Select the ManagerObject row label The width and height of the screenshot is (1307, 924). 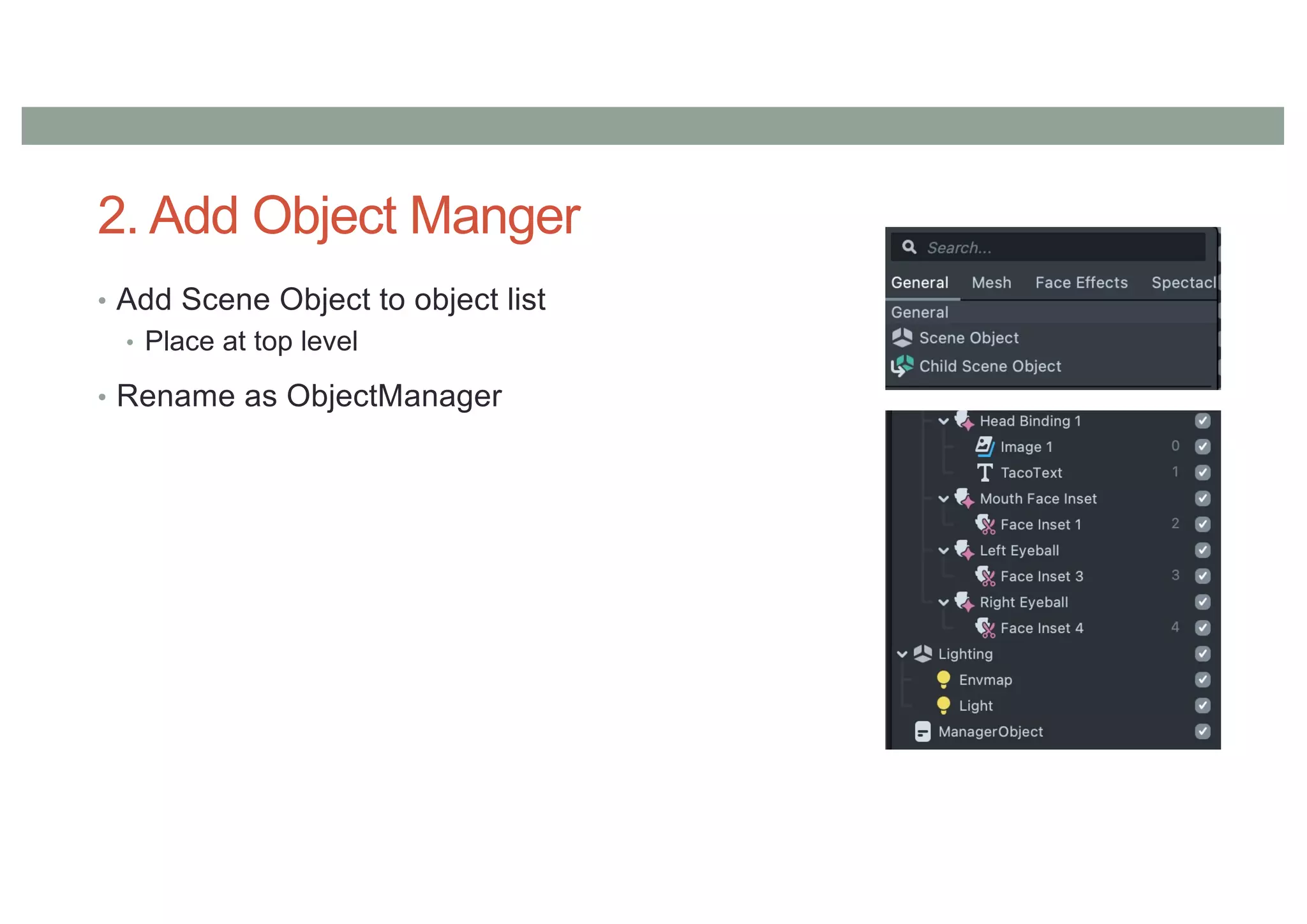coord(990,731)
